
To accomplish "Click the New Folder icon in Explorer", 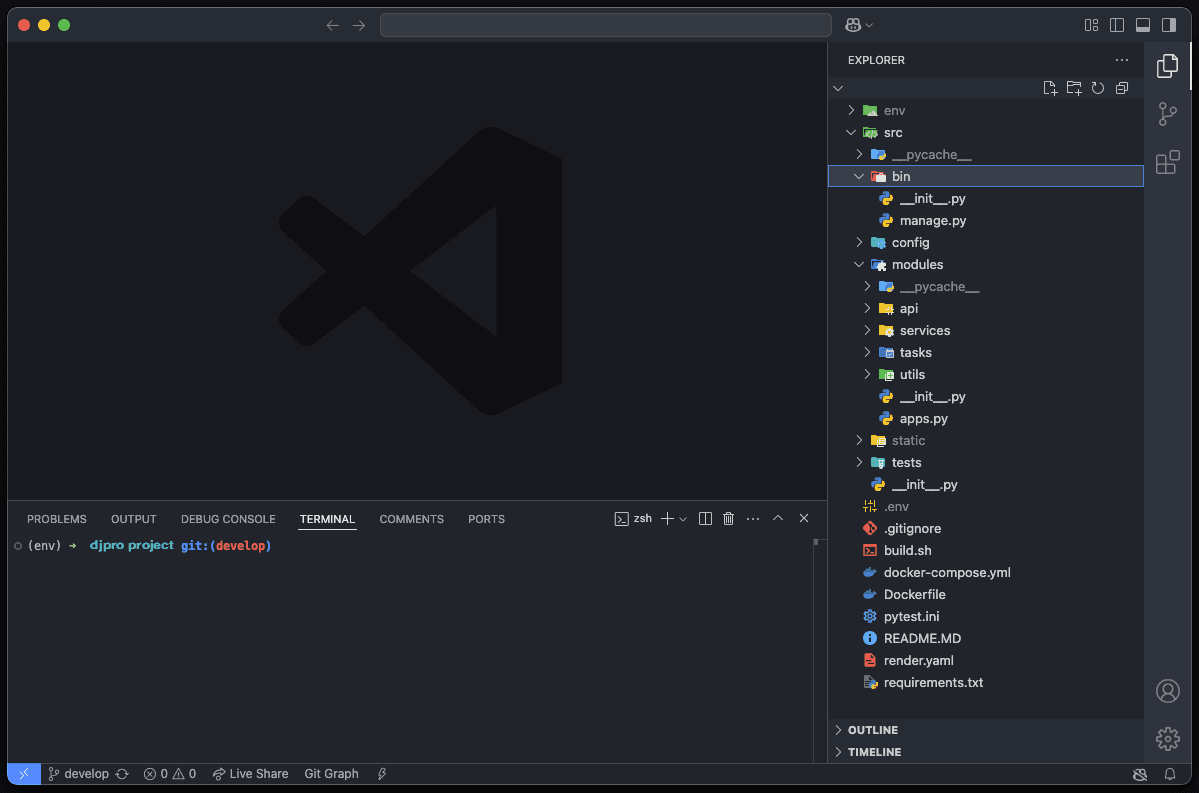I will pyautogui.click(x=1074, y=88).
